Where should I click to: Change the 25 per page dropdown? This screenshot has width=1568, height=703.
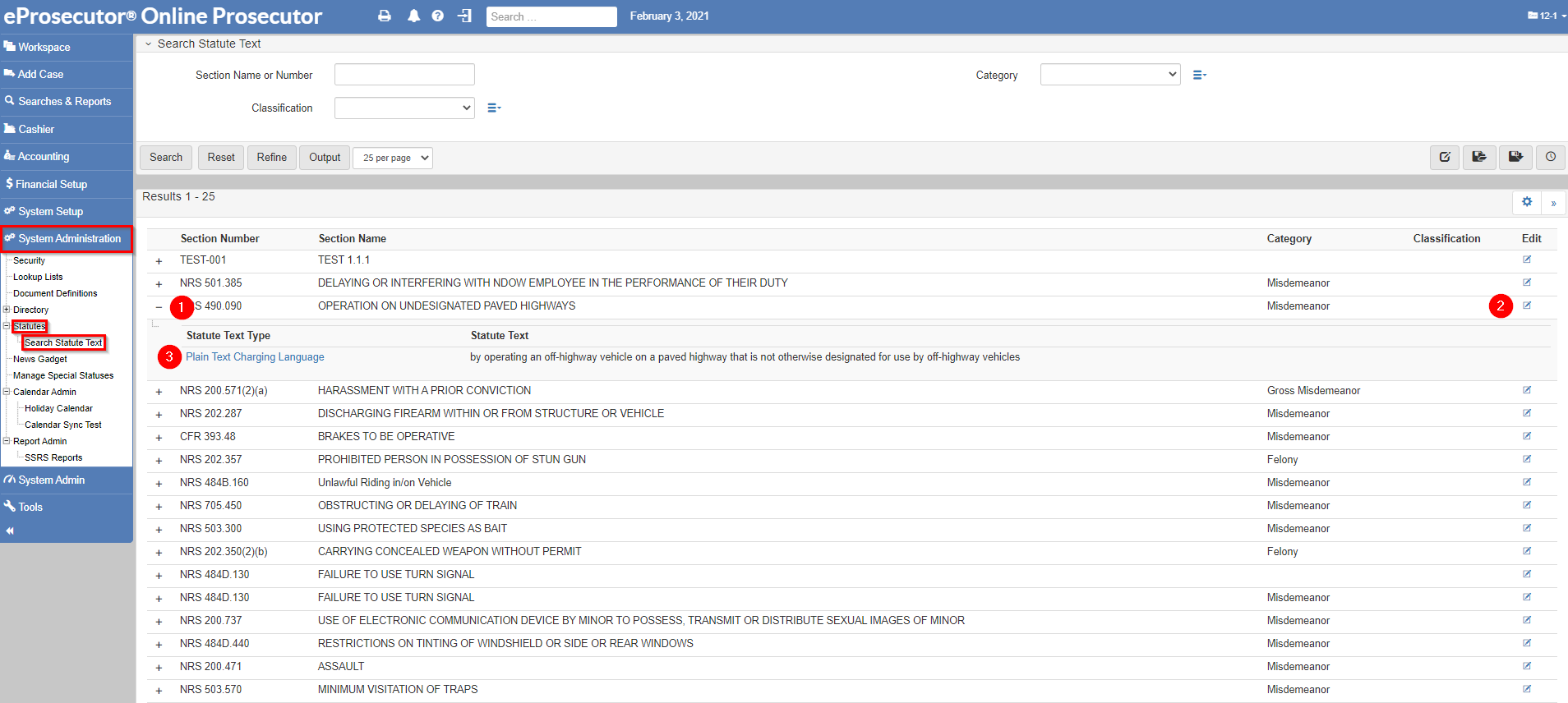[x=393, y=158]
